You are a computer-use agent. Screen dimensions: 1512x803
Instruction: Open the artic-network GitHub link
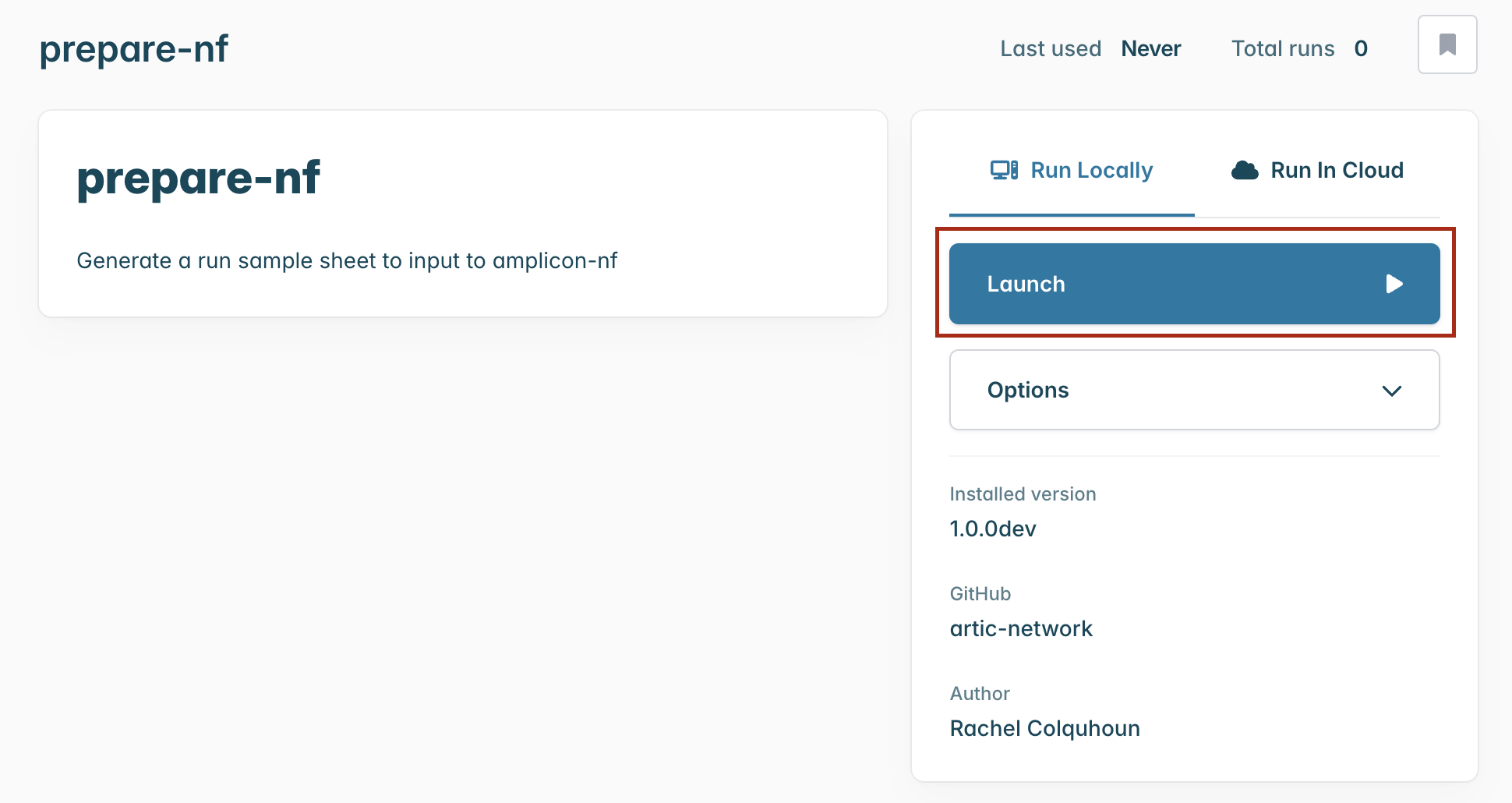click(1021, 628)
